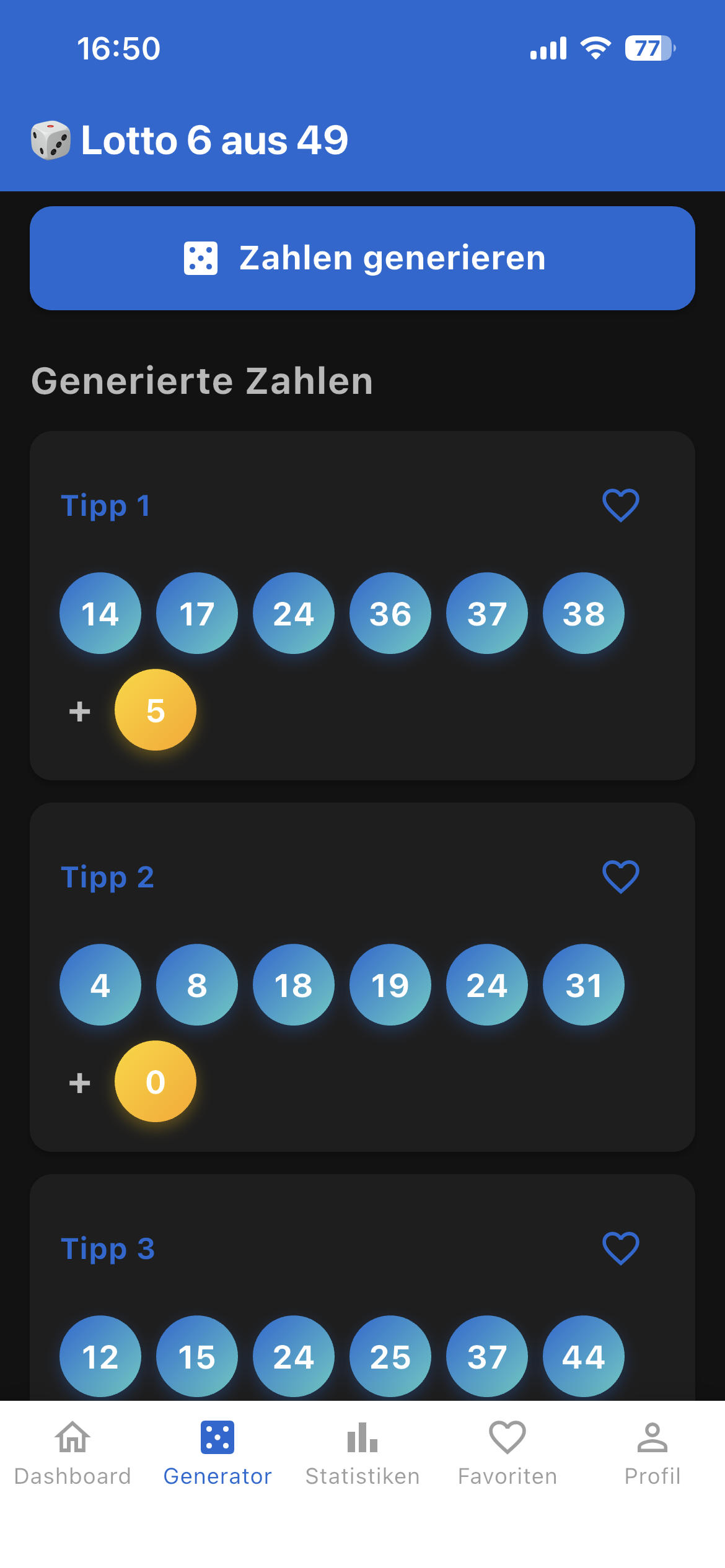Click the dice emoji in the header

click(51, 140)
